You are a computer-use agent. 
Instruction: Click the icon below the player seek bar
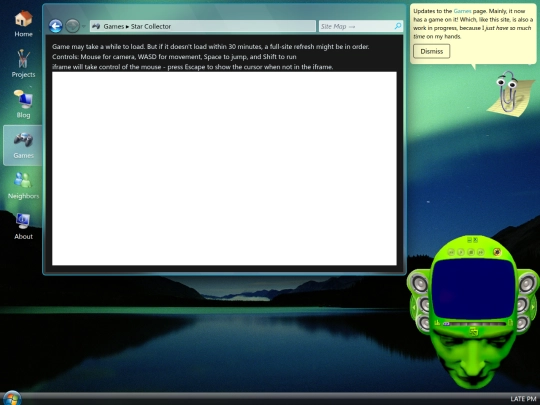coord(474,332)
